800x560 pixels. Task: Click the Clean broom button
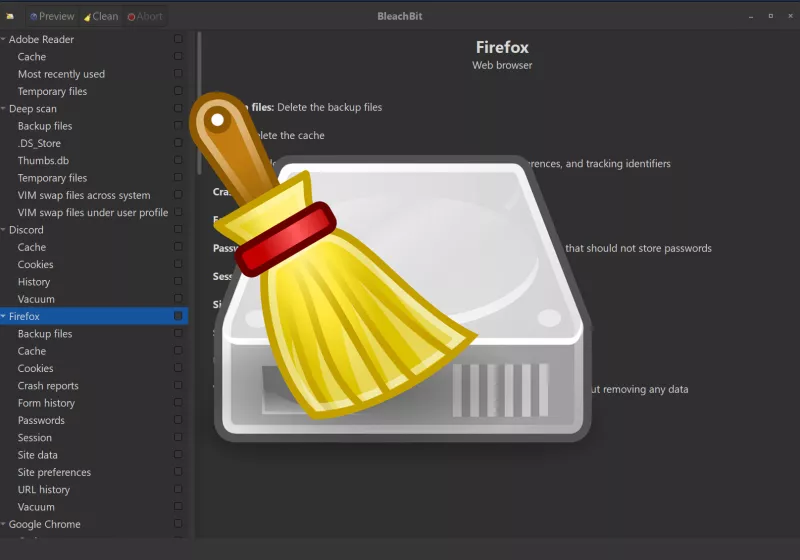(100, 16)
